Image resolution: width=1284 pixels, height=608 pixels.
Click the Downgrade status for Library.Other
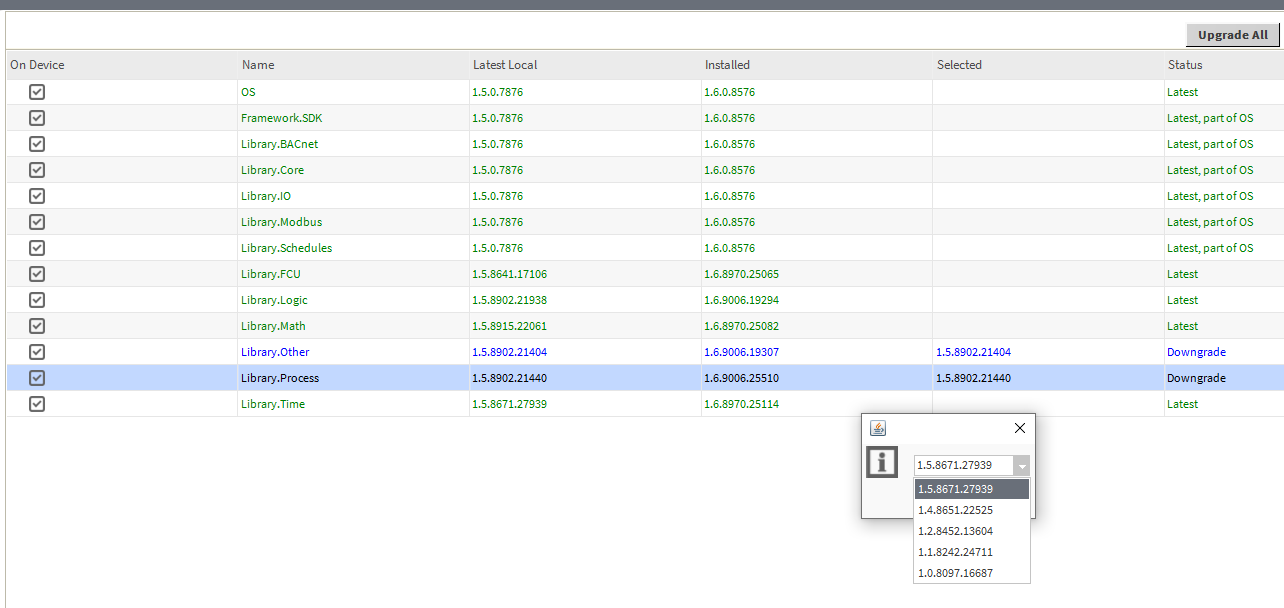(1196, 352)
